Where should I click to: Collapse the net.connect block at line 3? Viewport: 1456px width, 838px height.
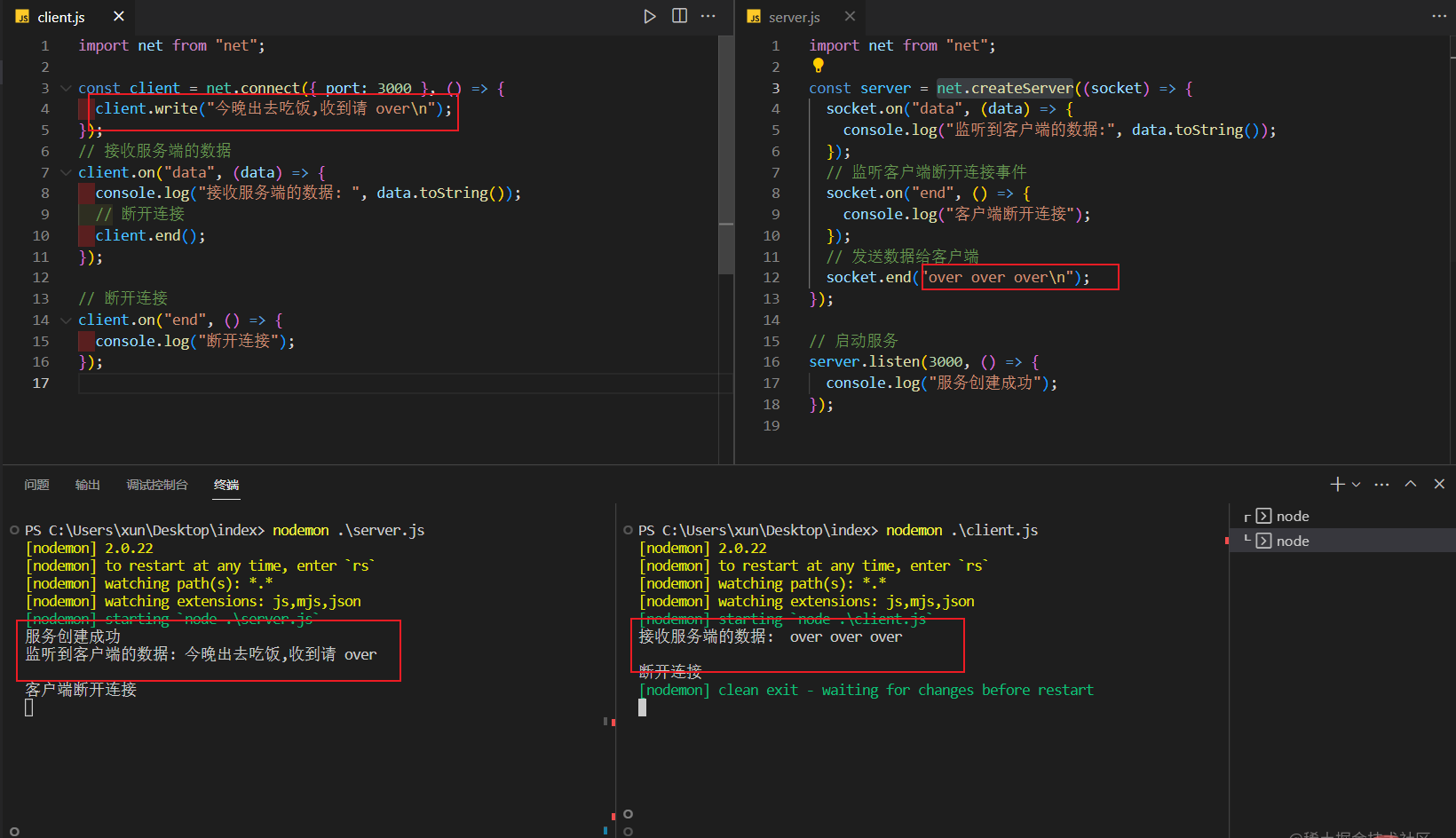(66, 88)
